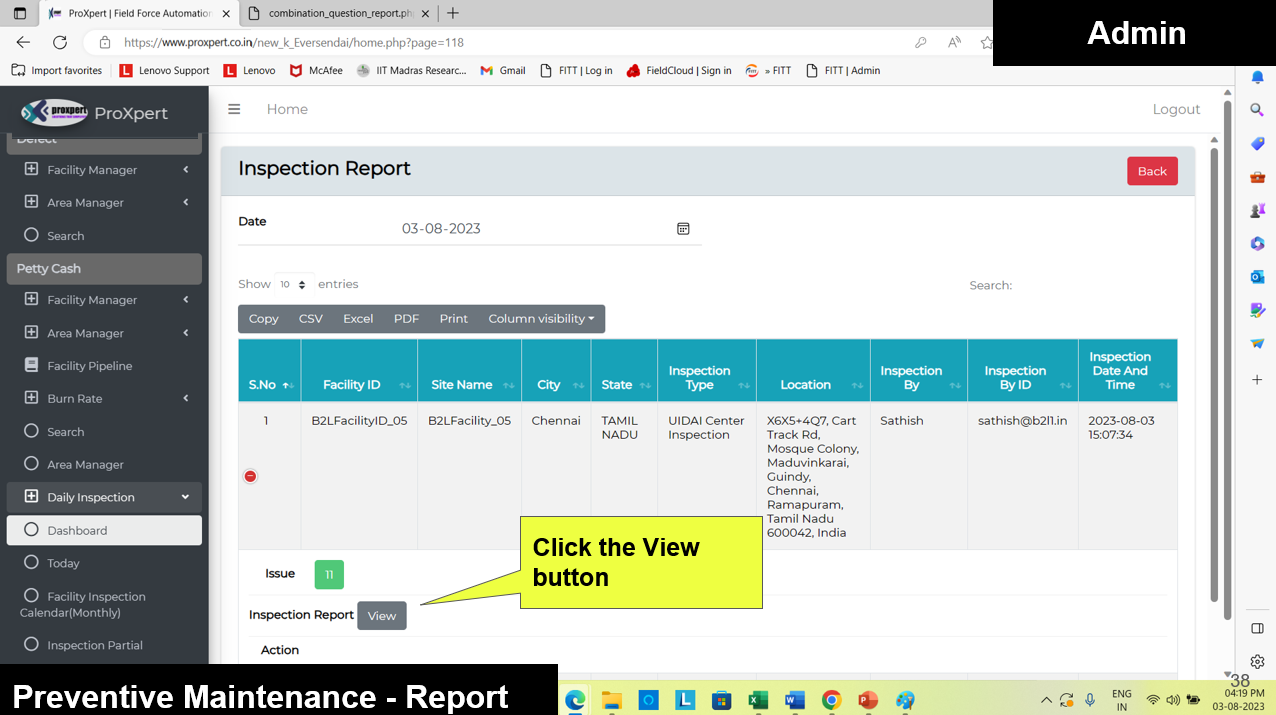This screenshot has height=715, width=1276.
Task: Open PowerPoint from the taskbar
Action: 868,700
